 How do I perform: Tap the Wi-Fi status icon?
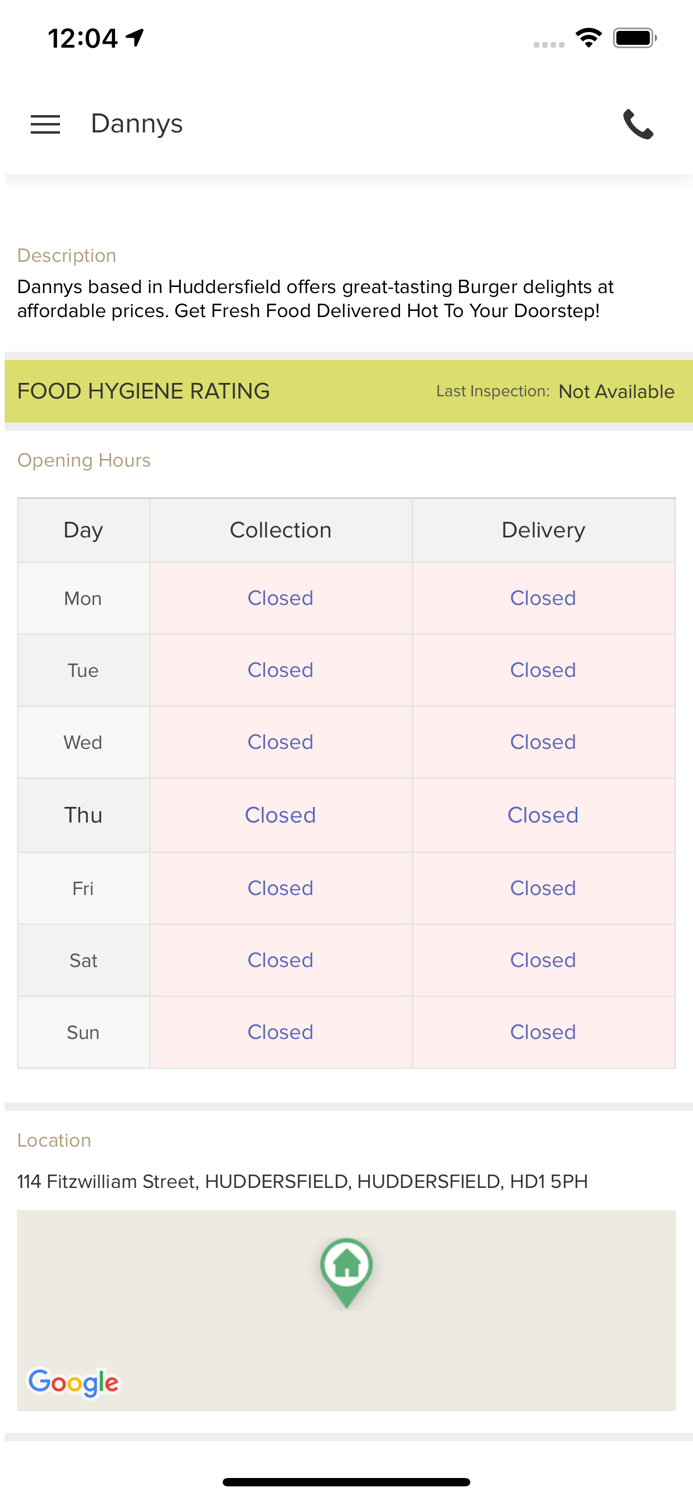pos(589,38)
